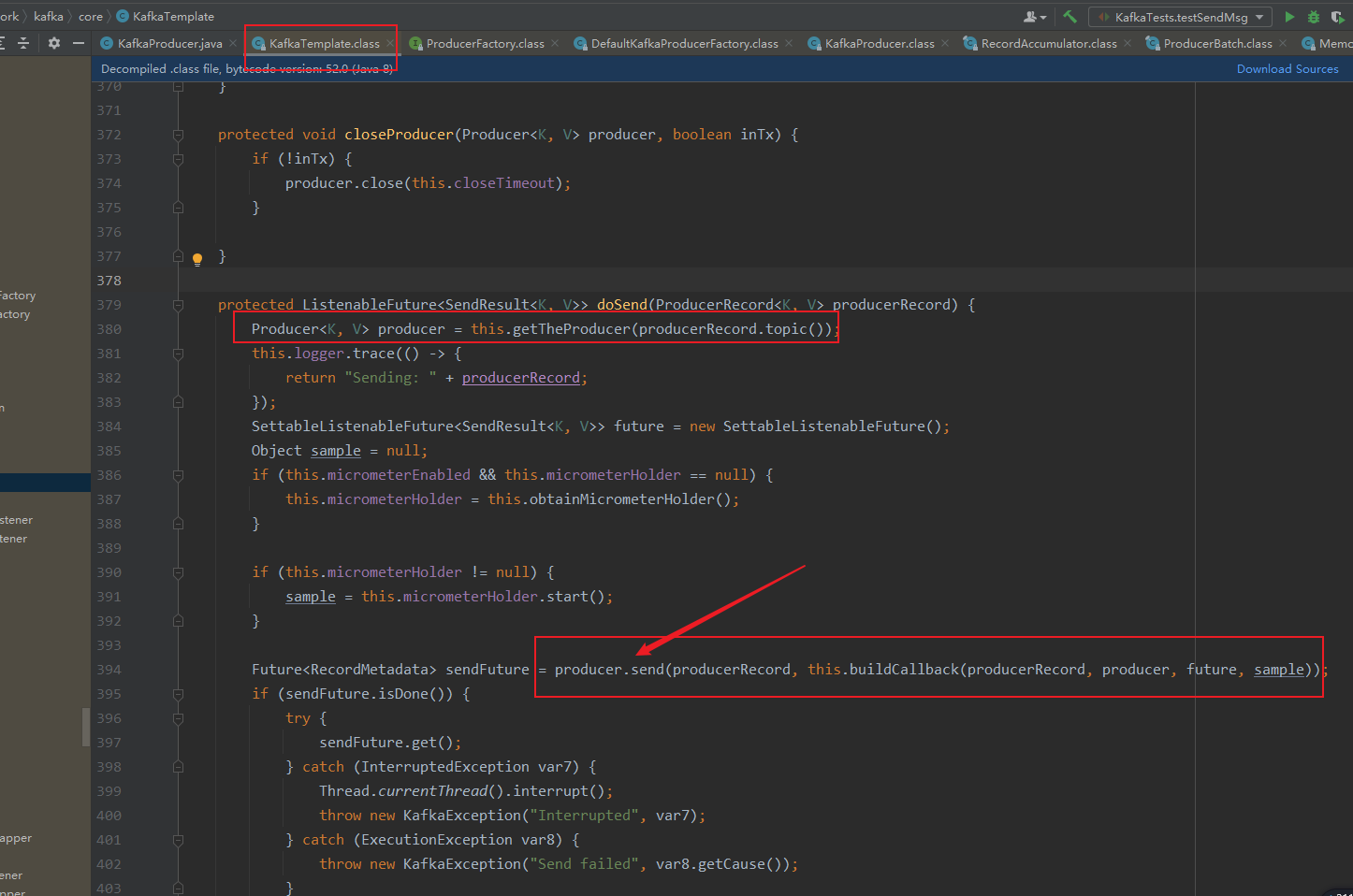This screenshot has height=896, width=1353.
Task: Click the underlined sample variable on line 385
Action: point(336,451)
